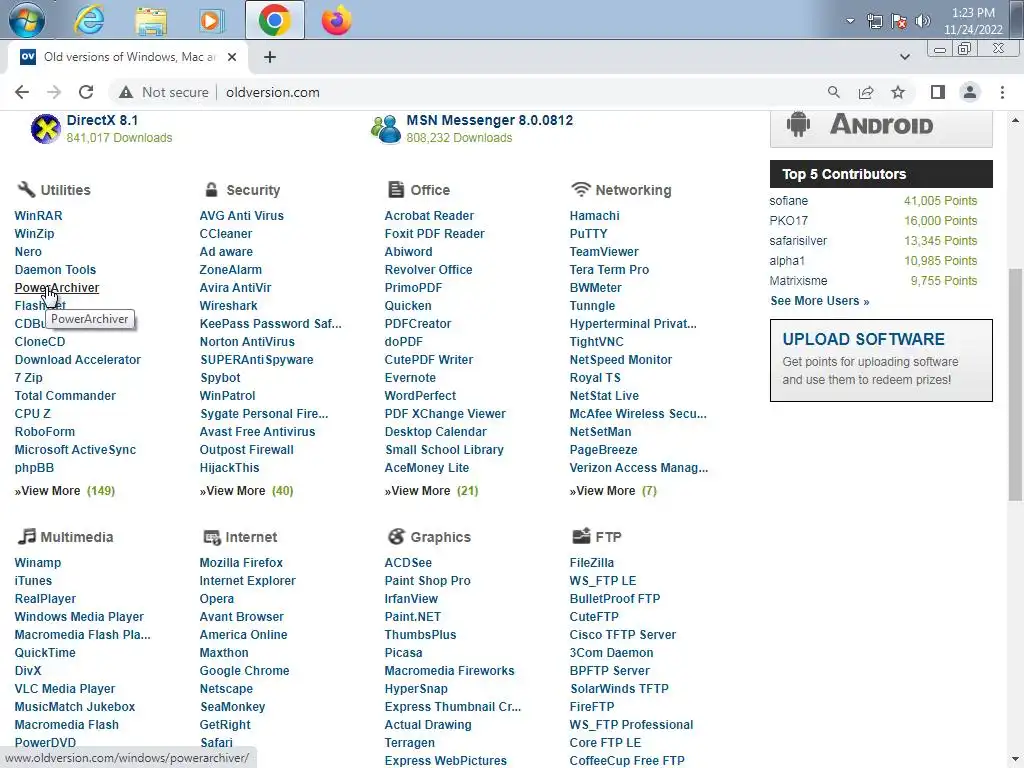Close the Old versions of Windows tab

pos(232,57)
